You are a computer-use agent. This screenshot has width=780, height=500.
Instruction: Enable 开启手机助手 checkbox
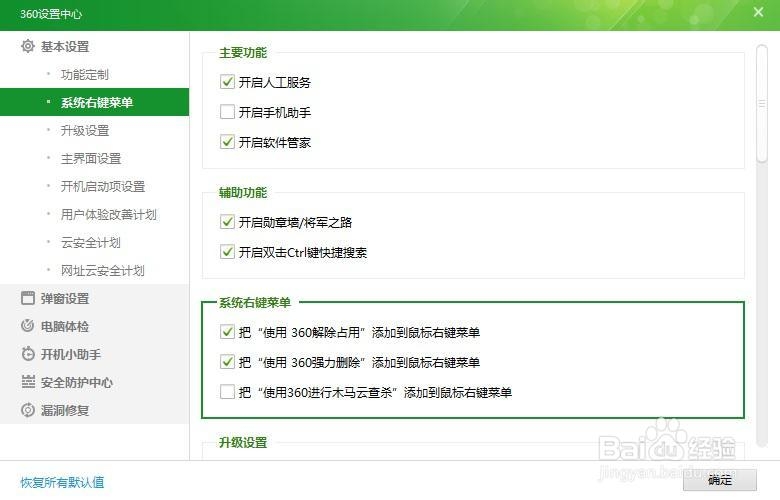pos(227,111)
